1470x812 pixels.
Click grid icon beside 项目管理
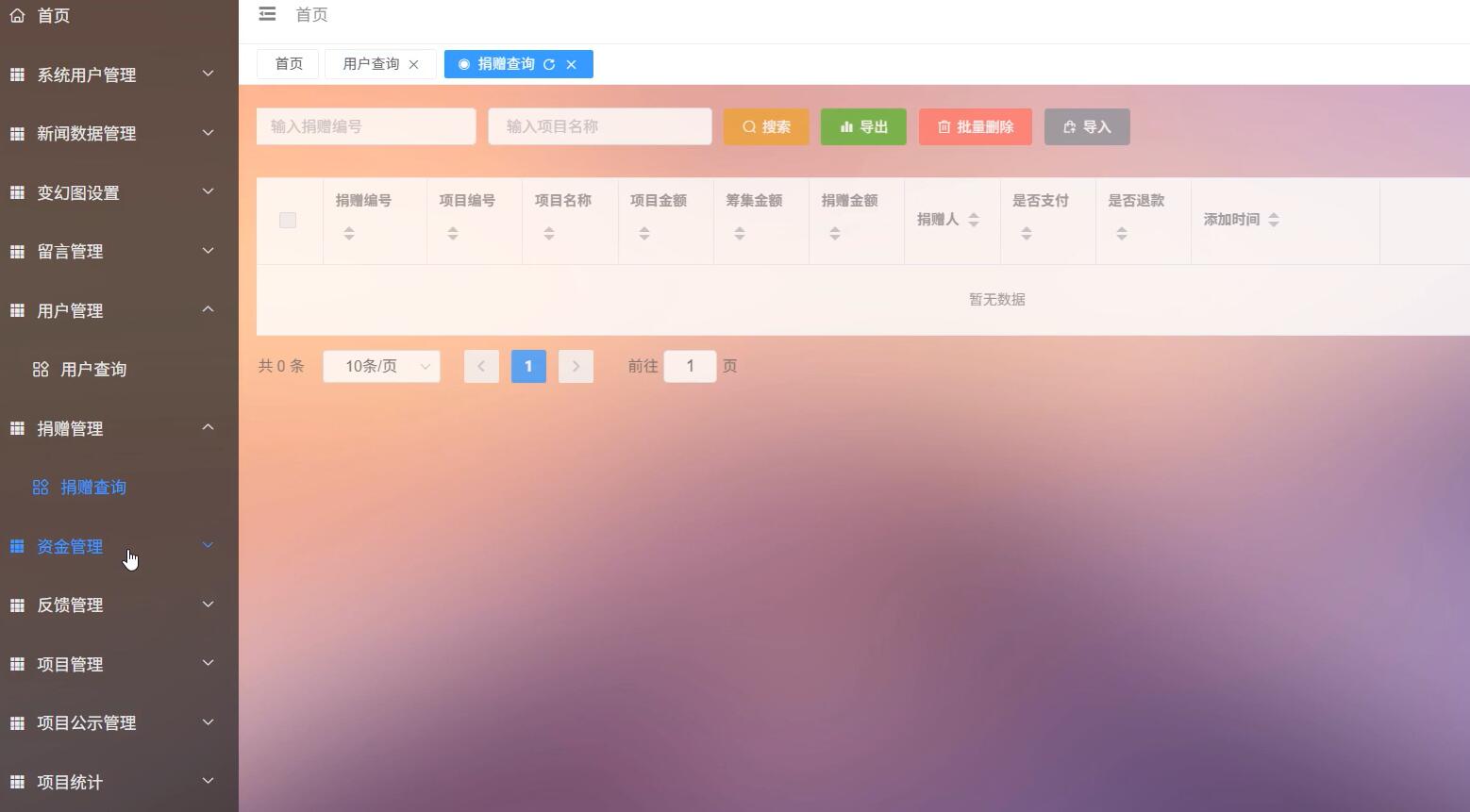[x=17, y=664]
